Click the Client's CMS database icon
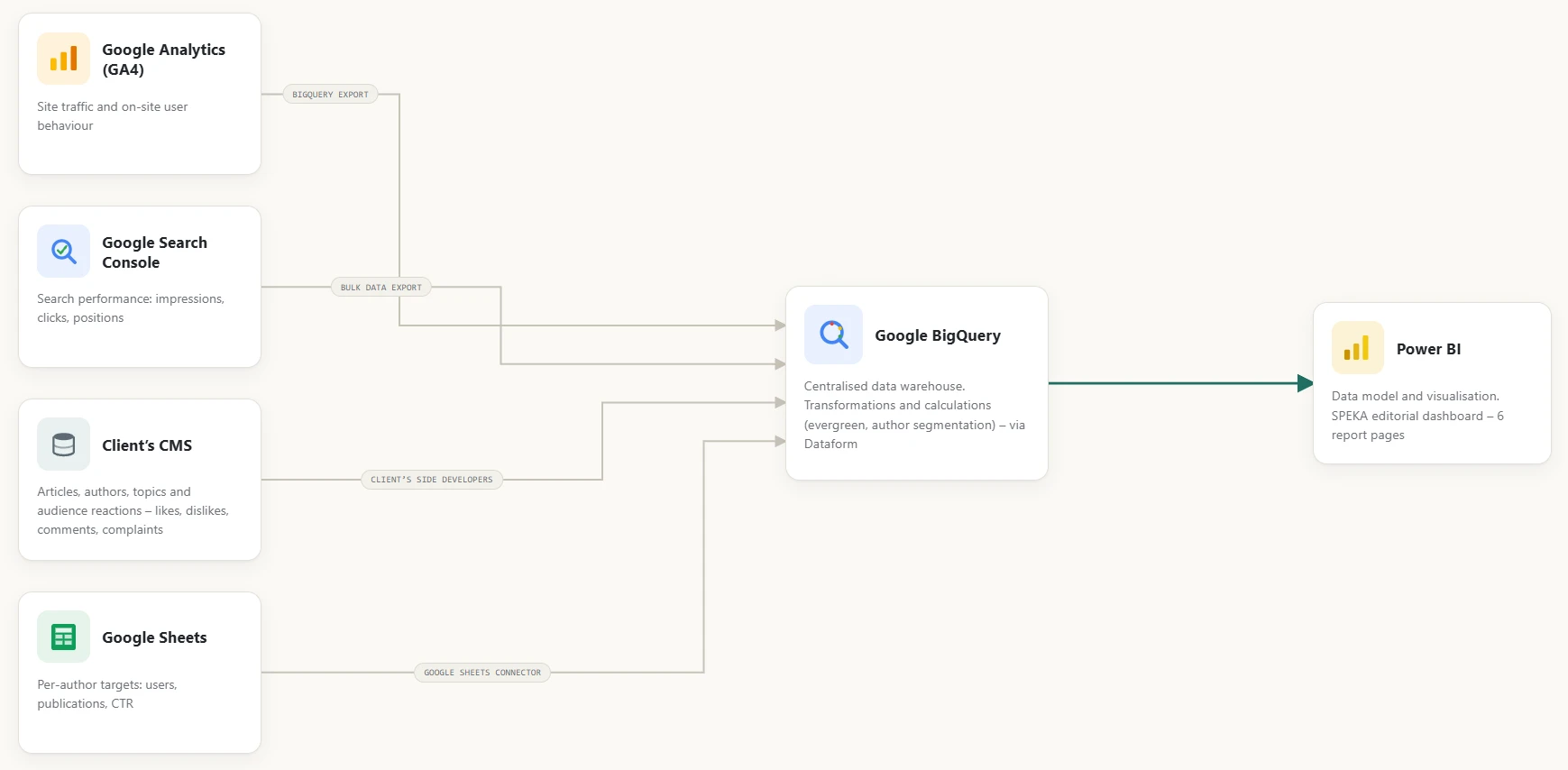The image size is (1568, 770). tap(63, 444)
